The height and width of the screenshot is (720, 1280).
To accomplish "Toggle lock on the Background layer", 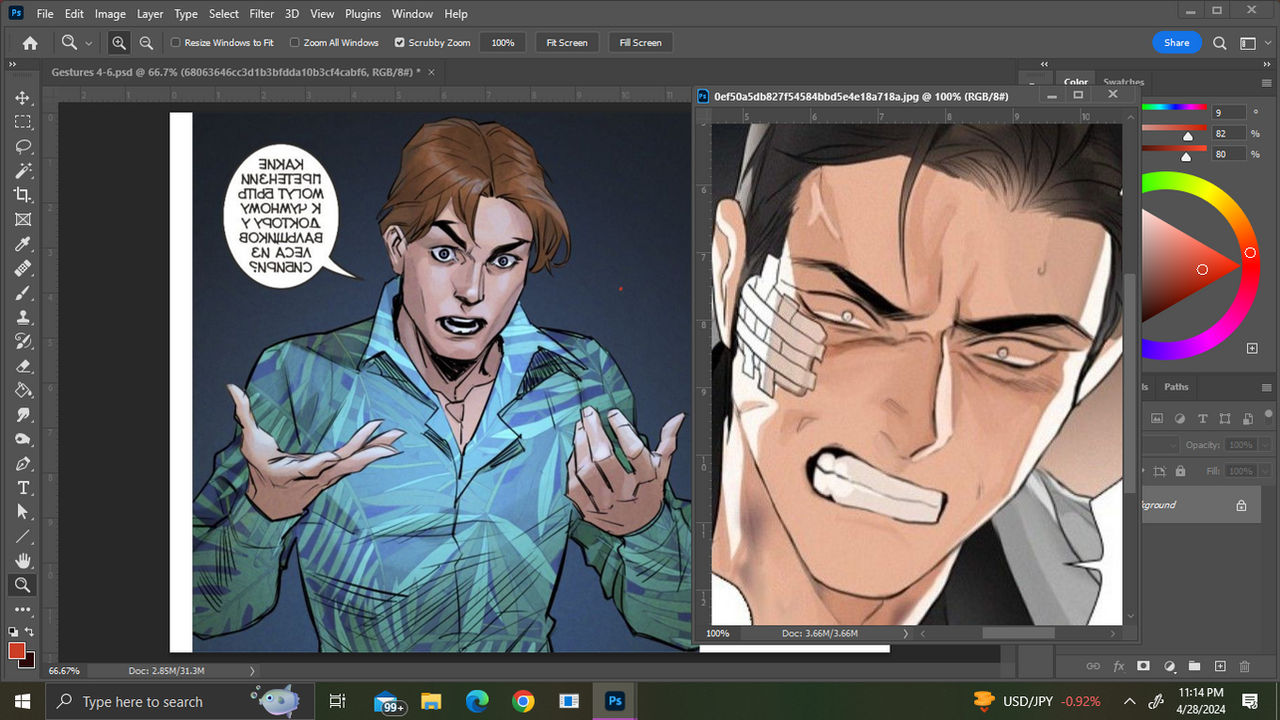I will point(1241,506).
